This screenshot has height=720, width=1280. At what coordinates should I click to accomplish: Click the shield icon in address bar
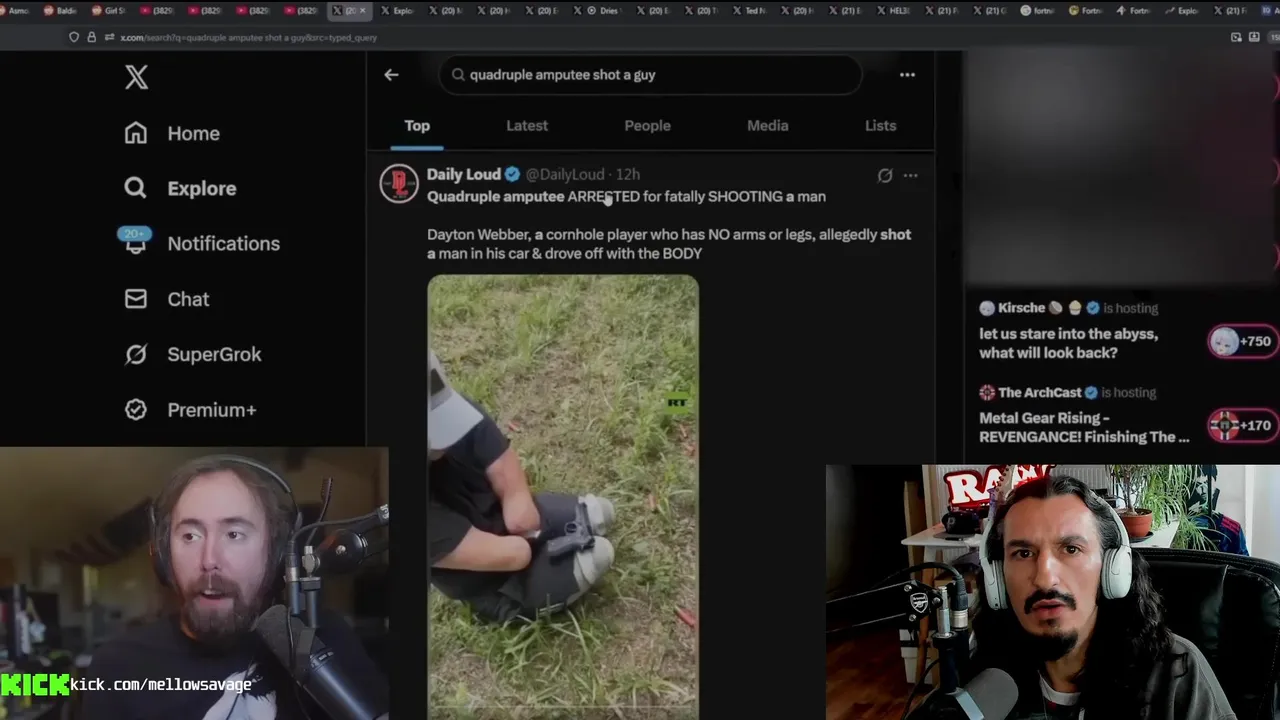point(74,37)
